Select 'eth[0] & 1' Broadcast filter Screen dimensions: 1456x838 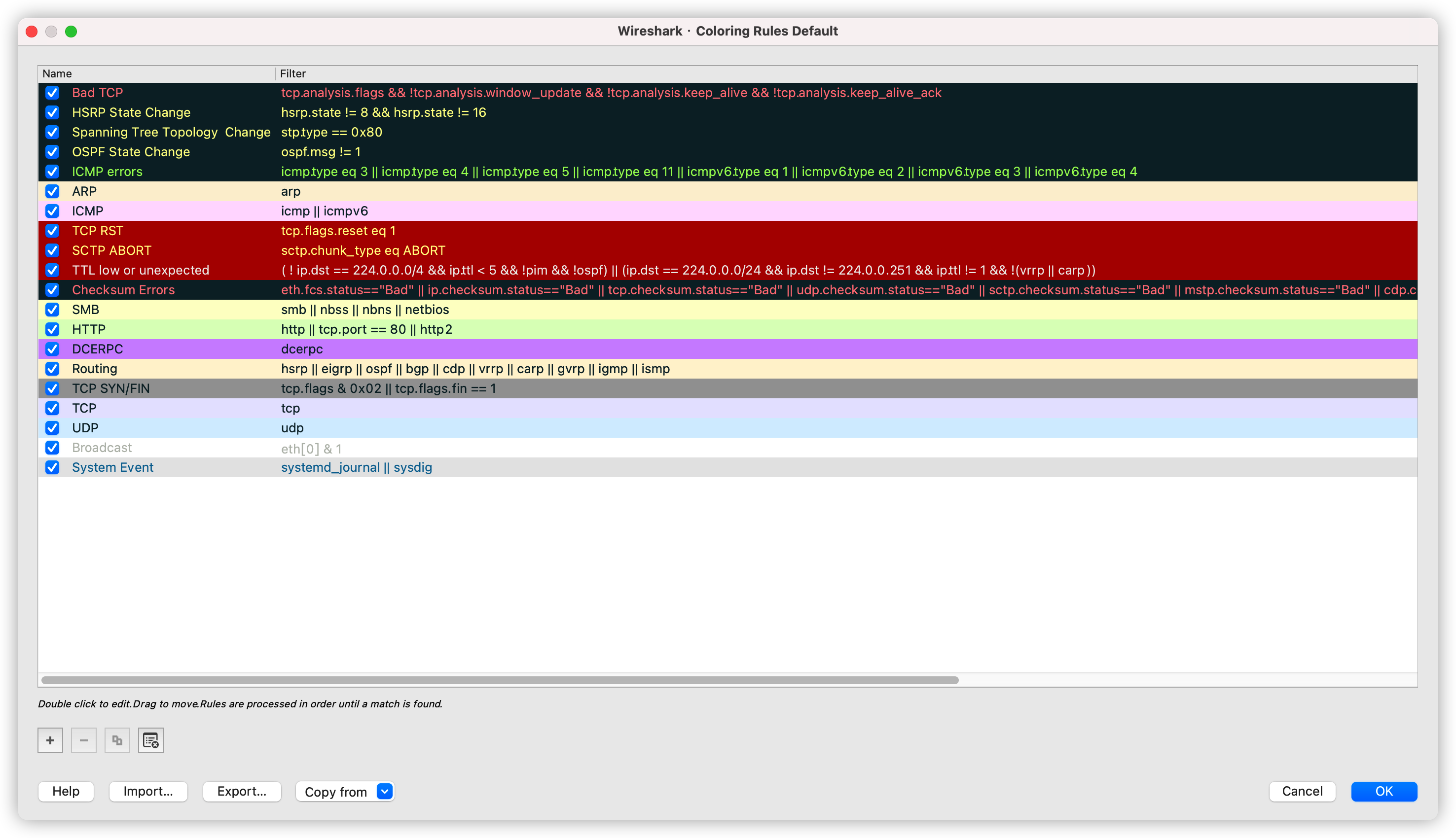pos(311,449)
